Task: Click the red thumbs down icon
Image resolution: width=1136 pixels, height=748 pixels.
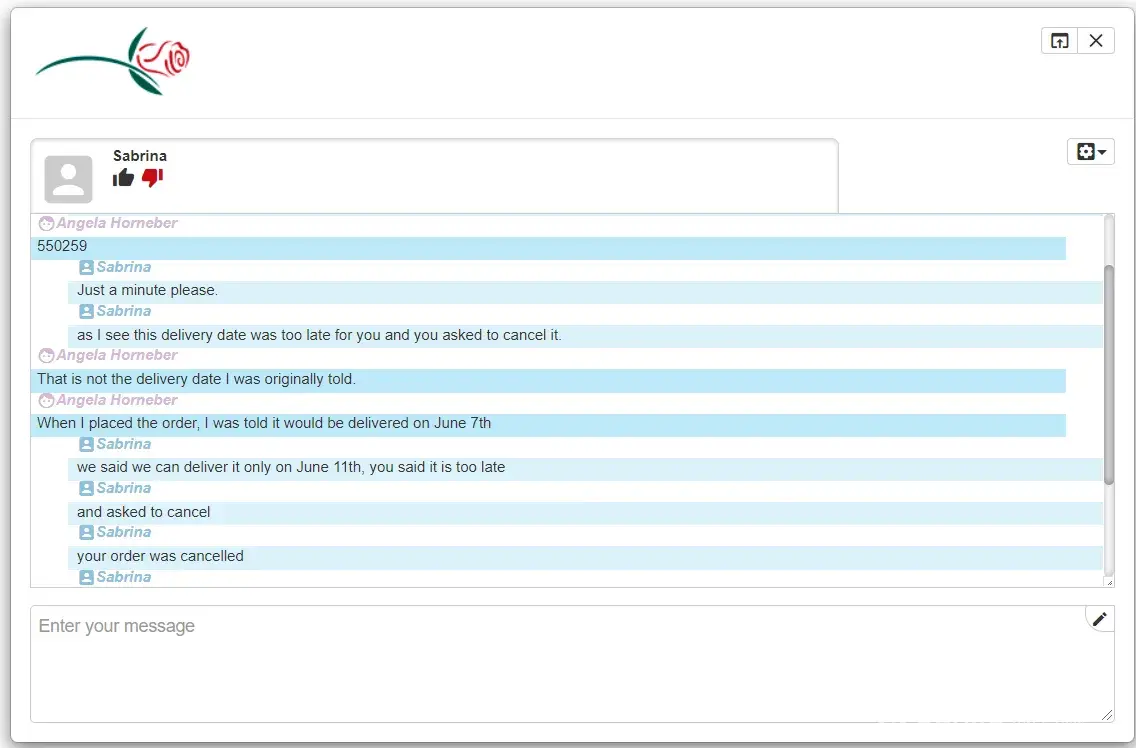Action: 152,178
